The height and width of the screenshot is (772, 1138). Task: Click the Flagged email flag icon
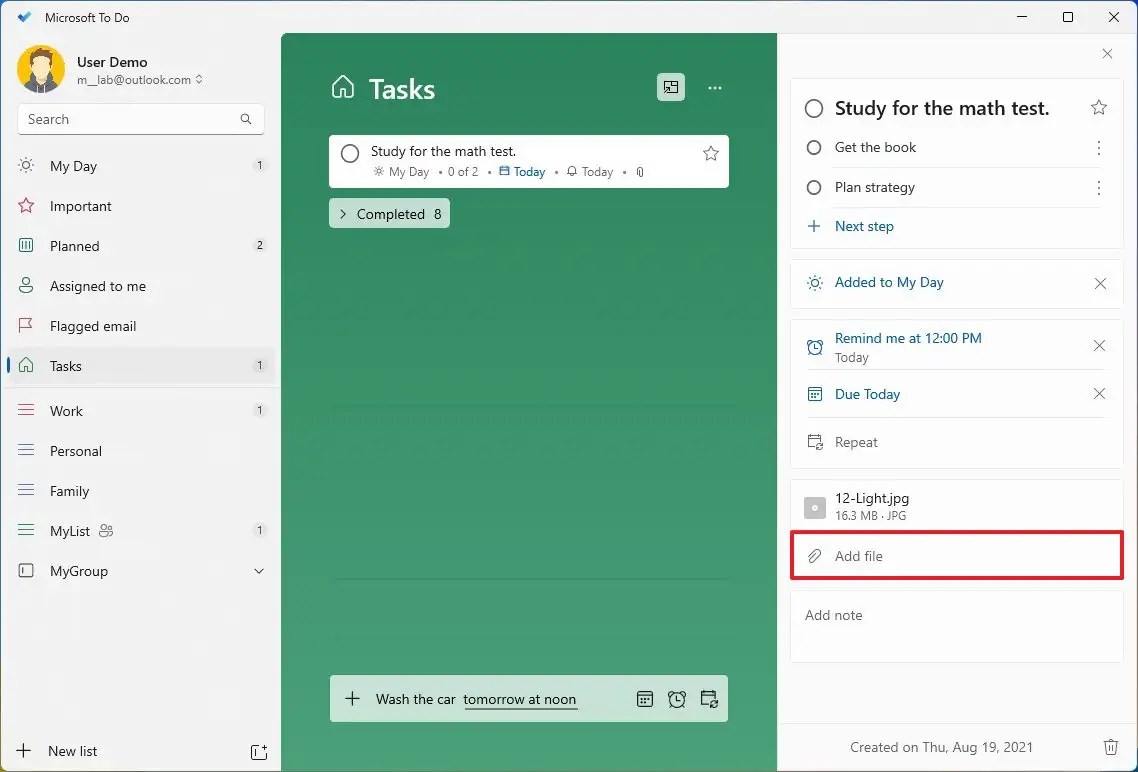tap(25, 326)
